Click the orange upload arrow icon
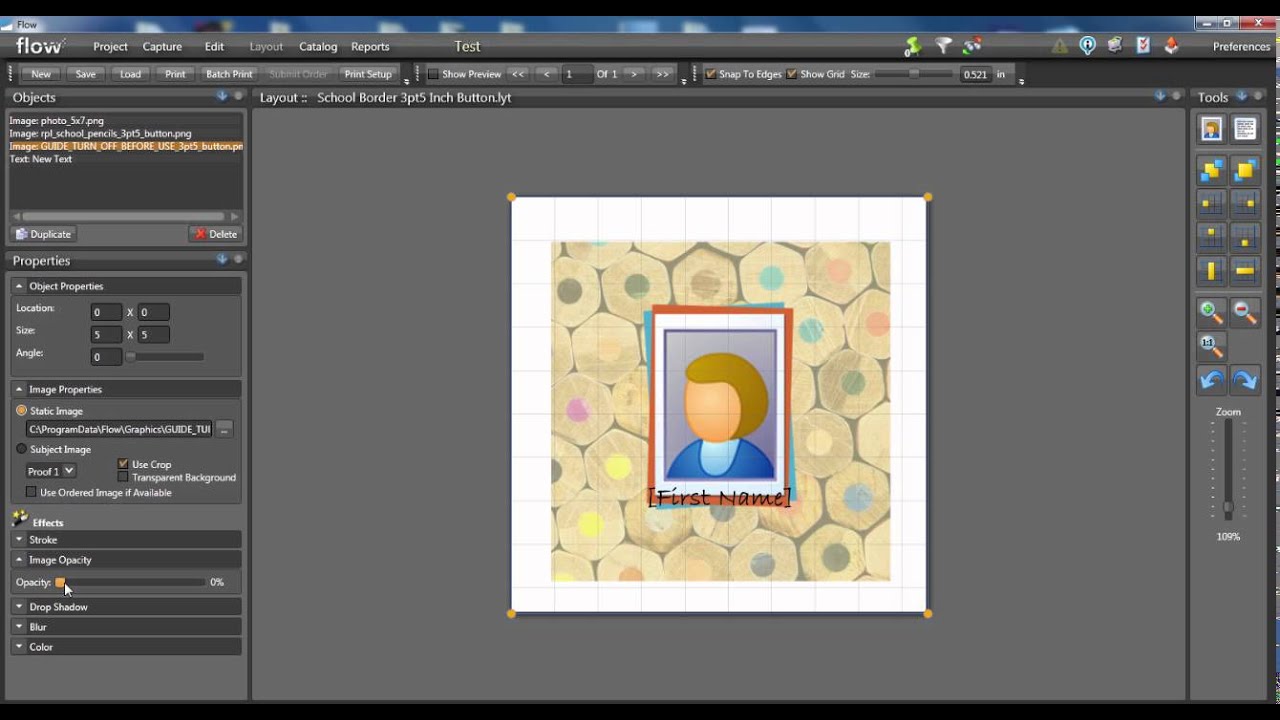 click(1171, 46)
